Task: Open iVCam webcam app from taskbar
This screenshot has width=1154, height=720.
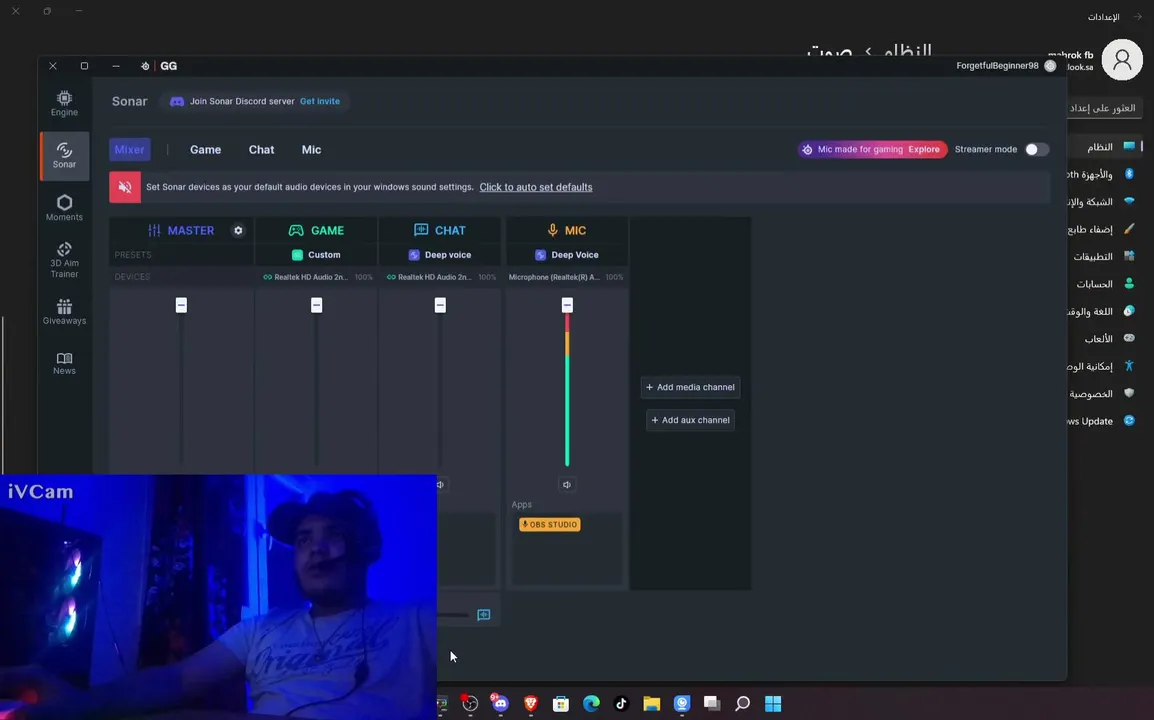Action: (682, 704)
